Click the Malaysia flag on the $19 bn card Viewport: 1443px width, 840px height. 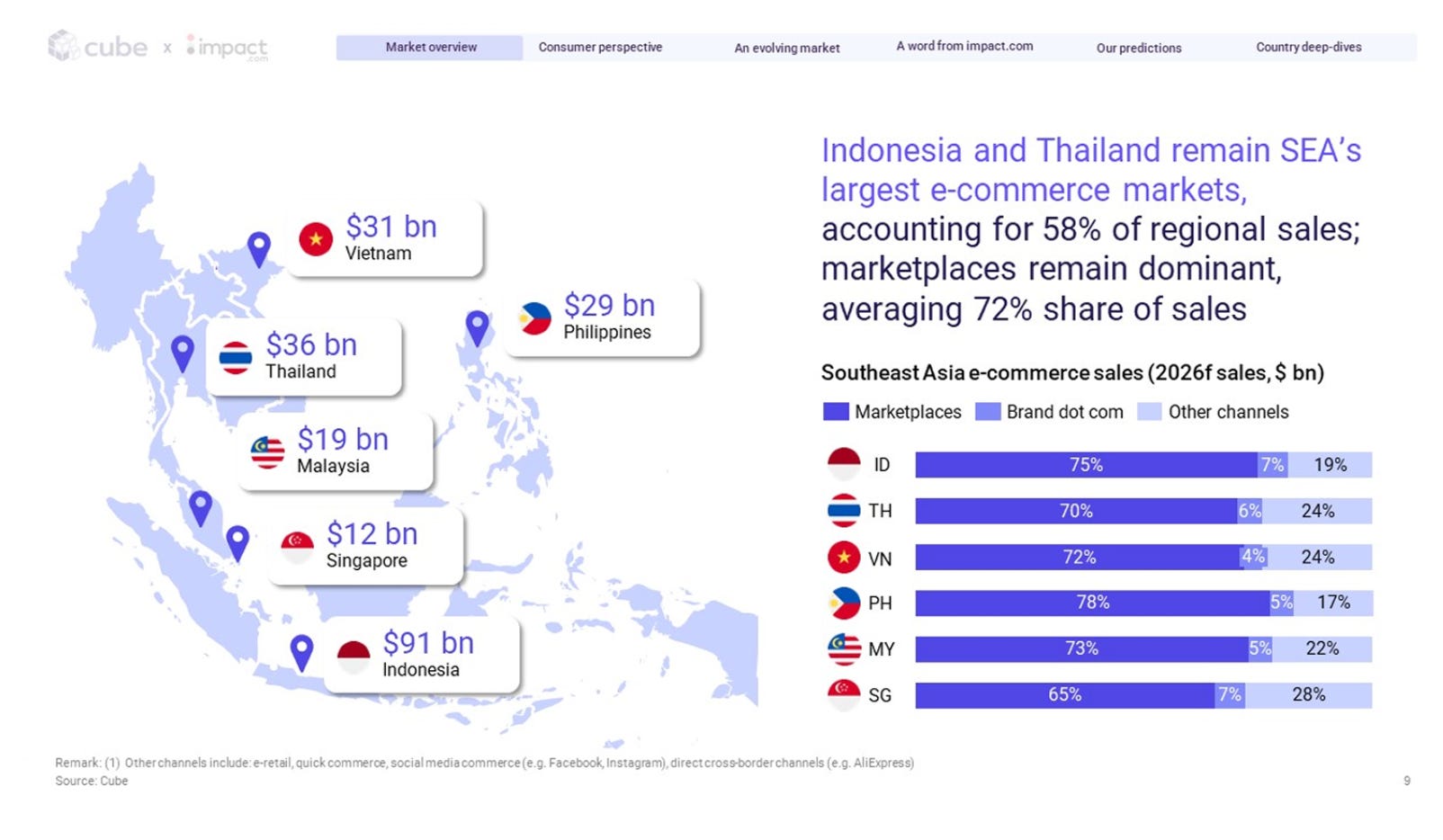pyautogui.click(x=267, y=451)
